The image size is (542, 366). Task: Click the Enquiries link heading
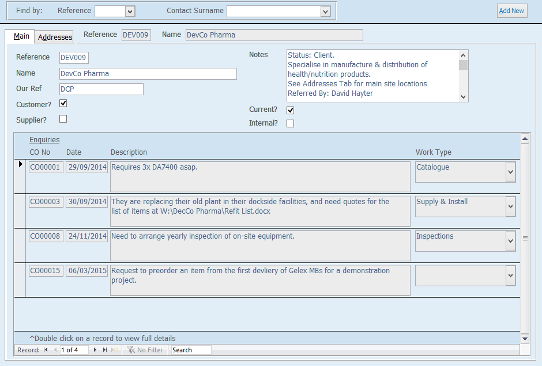pos(44,140)
